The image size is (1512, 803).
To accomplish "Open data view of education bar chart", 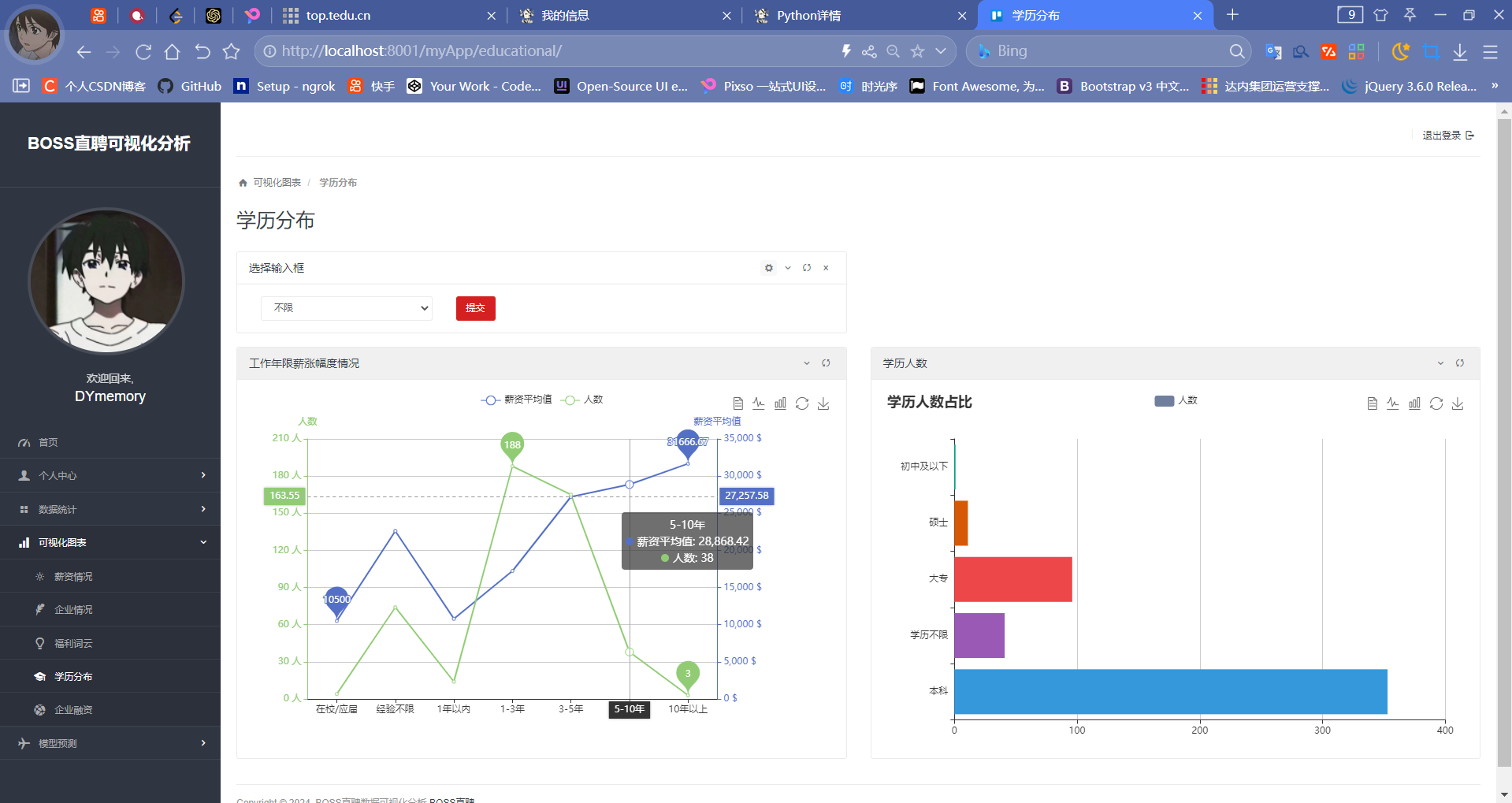I will 1372,403.
